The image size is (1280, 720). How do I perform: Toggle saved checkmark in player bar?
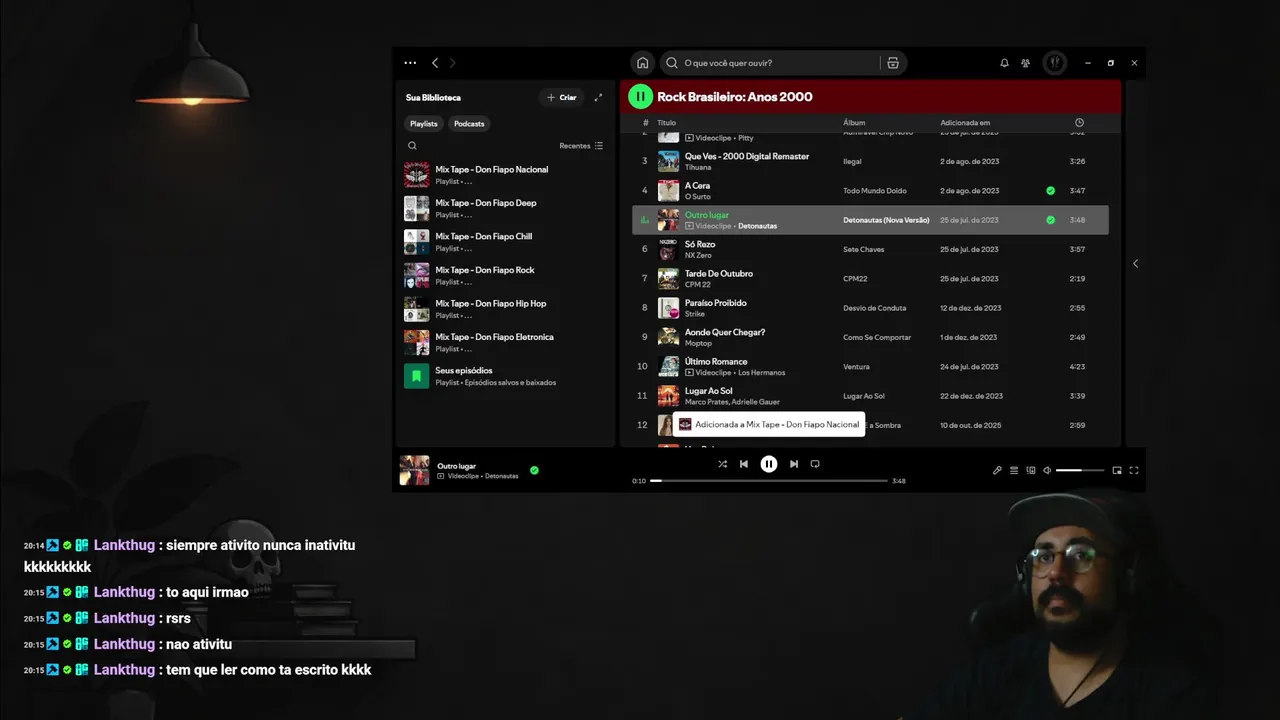pos(534,470)
